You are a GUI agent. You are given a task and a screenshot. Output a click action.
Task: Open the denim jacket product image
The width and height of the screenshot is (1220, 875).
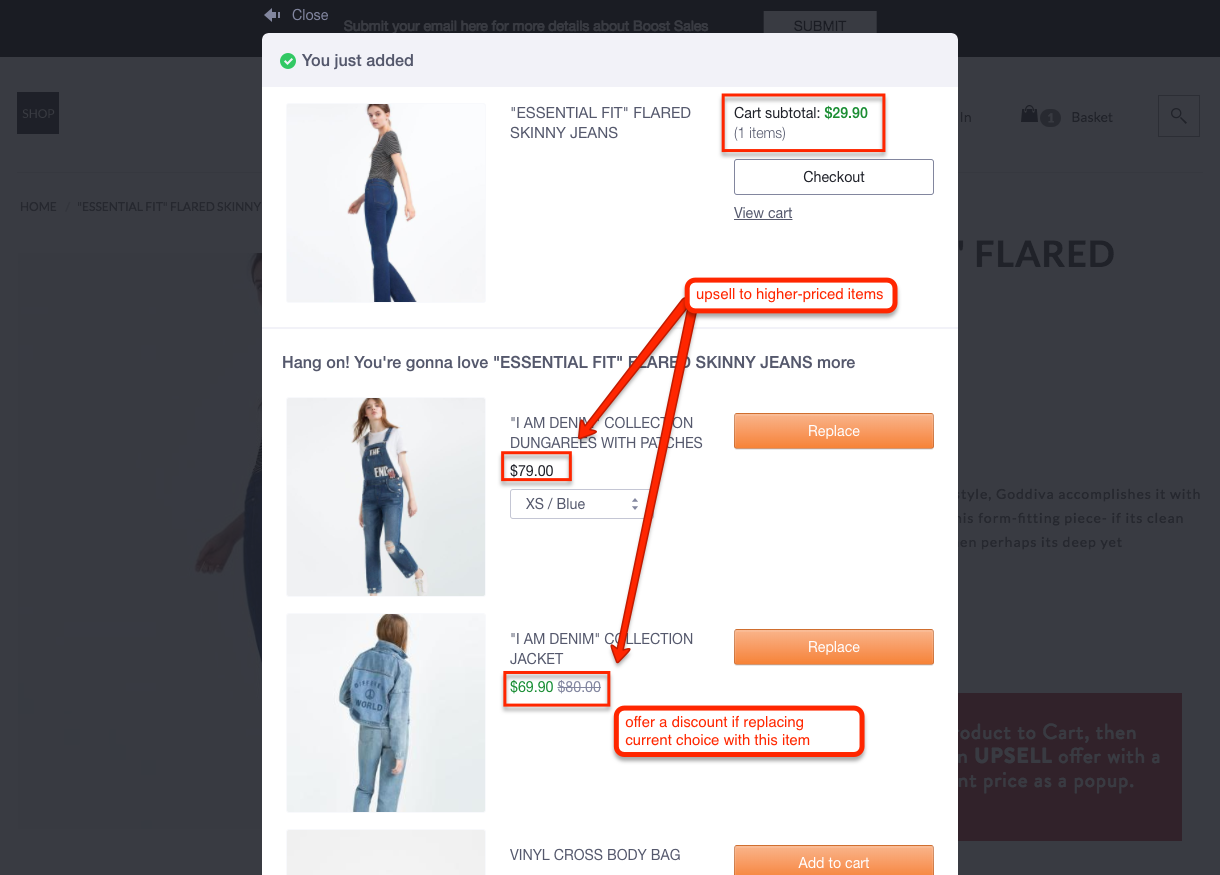pos(386,713)
